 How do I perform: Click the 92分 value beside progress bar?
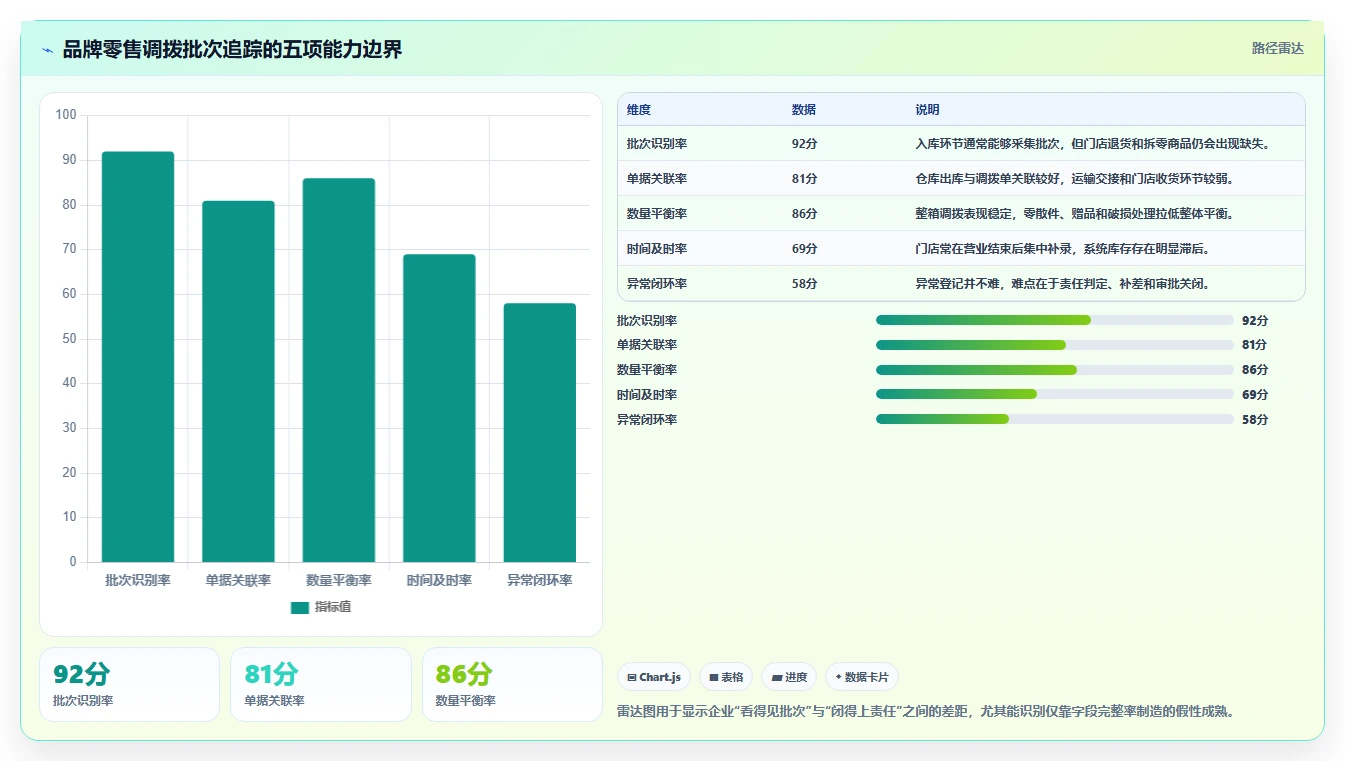coord(1255,320)
